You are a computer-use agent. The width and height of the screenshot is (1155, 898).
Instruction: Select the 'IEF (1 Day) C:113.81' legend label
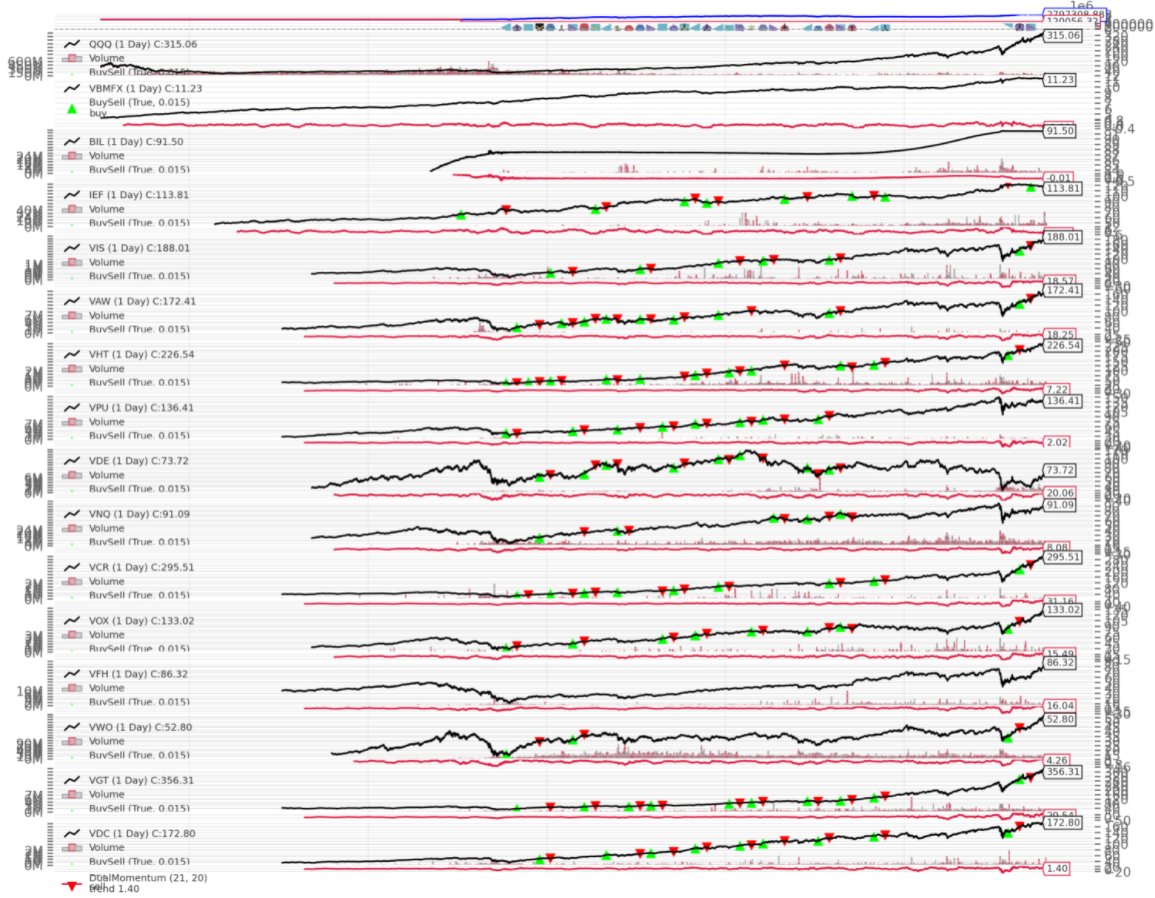click(x=138, y=195)
